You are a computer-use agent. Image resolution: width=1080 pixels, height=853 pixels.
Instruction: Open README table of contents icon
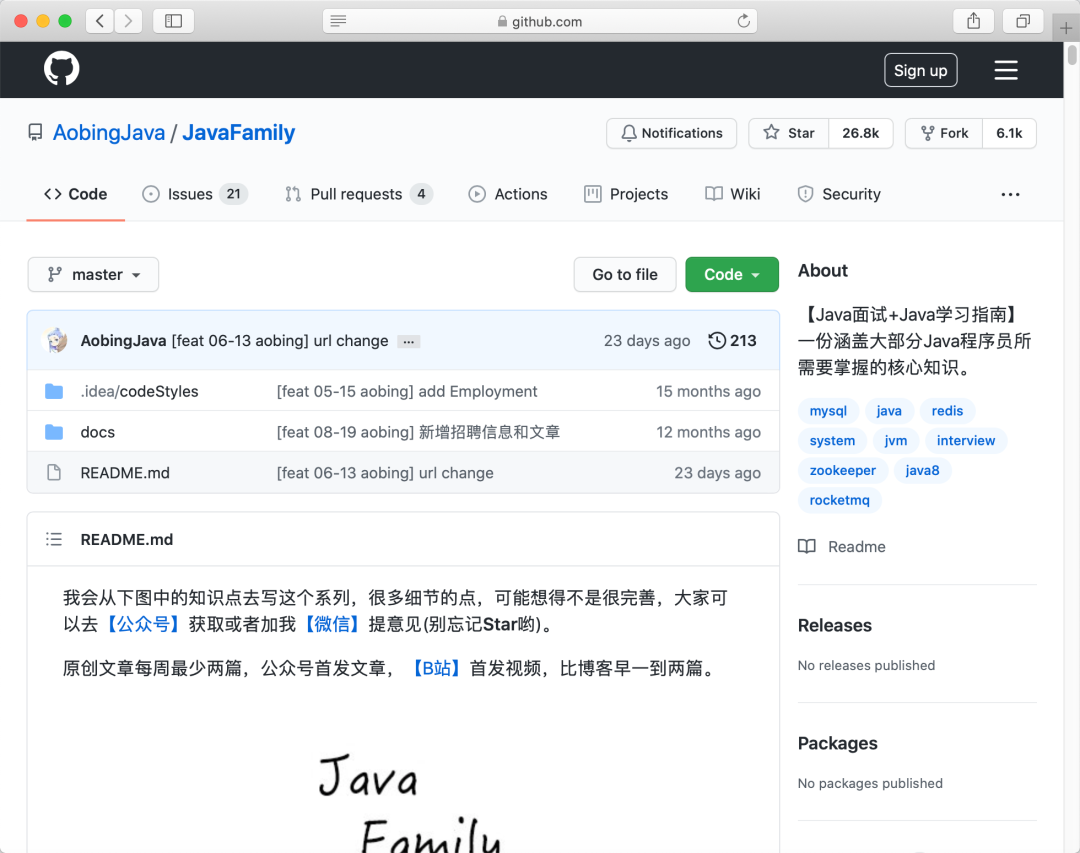coord(54,539)
